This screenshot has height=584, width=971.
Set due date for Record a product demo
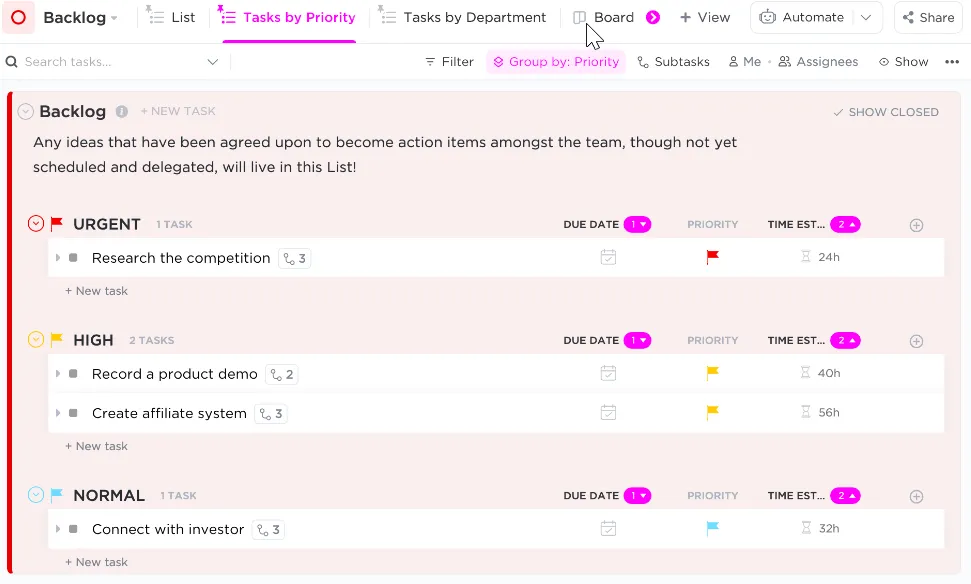click(x=608, y=373)
